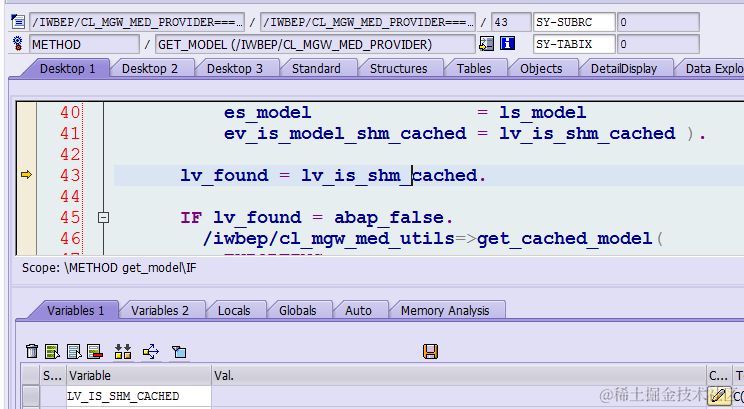Viewport: 744px width, 409px height.
Task: Click the first program name field
Action: 137,22
